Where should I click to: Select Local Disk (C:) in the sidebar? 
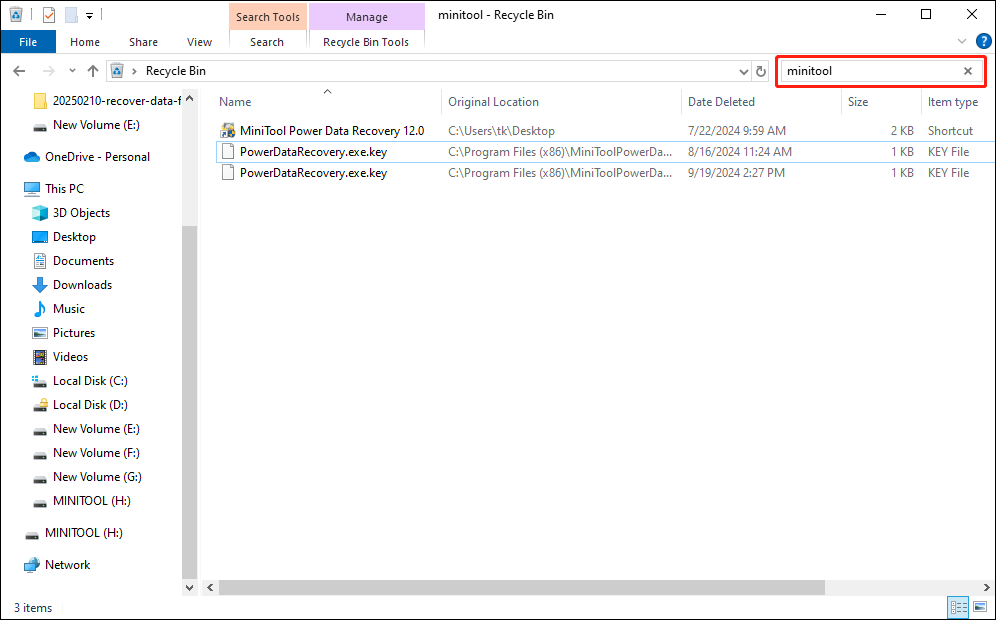point(92,380)
